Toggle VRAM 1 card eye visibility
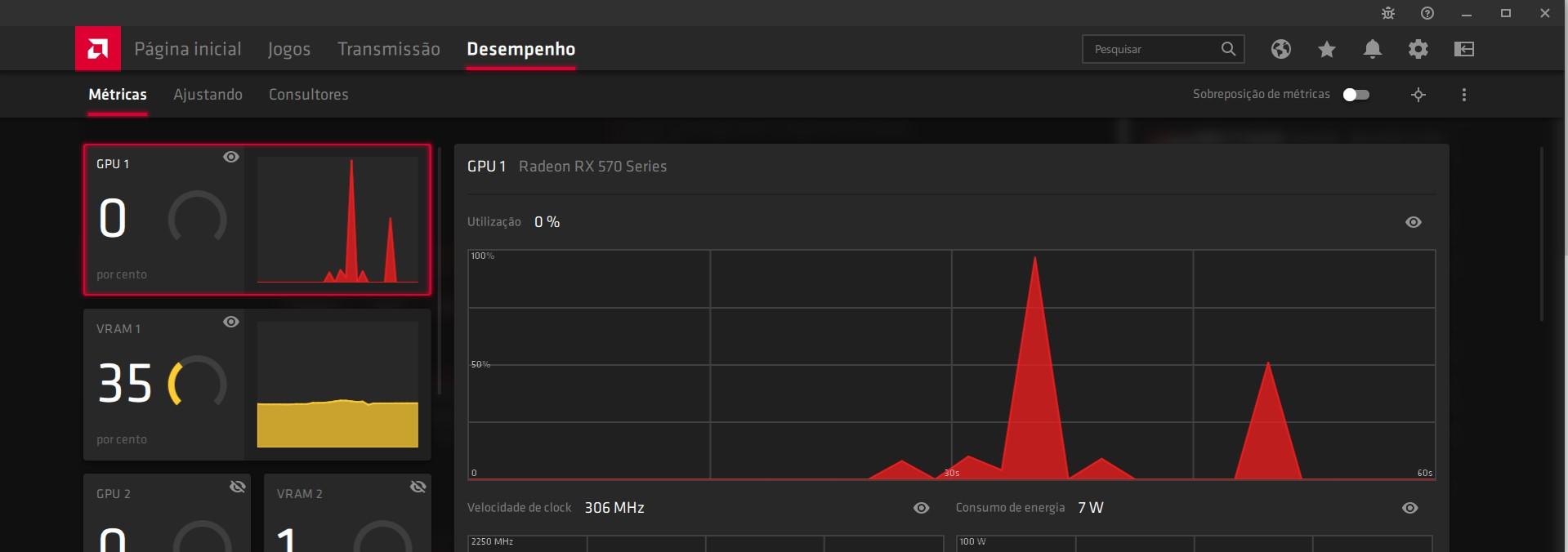 pos(231,322)
